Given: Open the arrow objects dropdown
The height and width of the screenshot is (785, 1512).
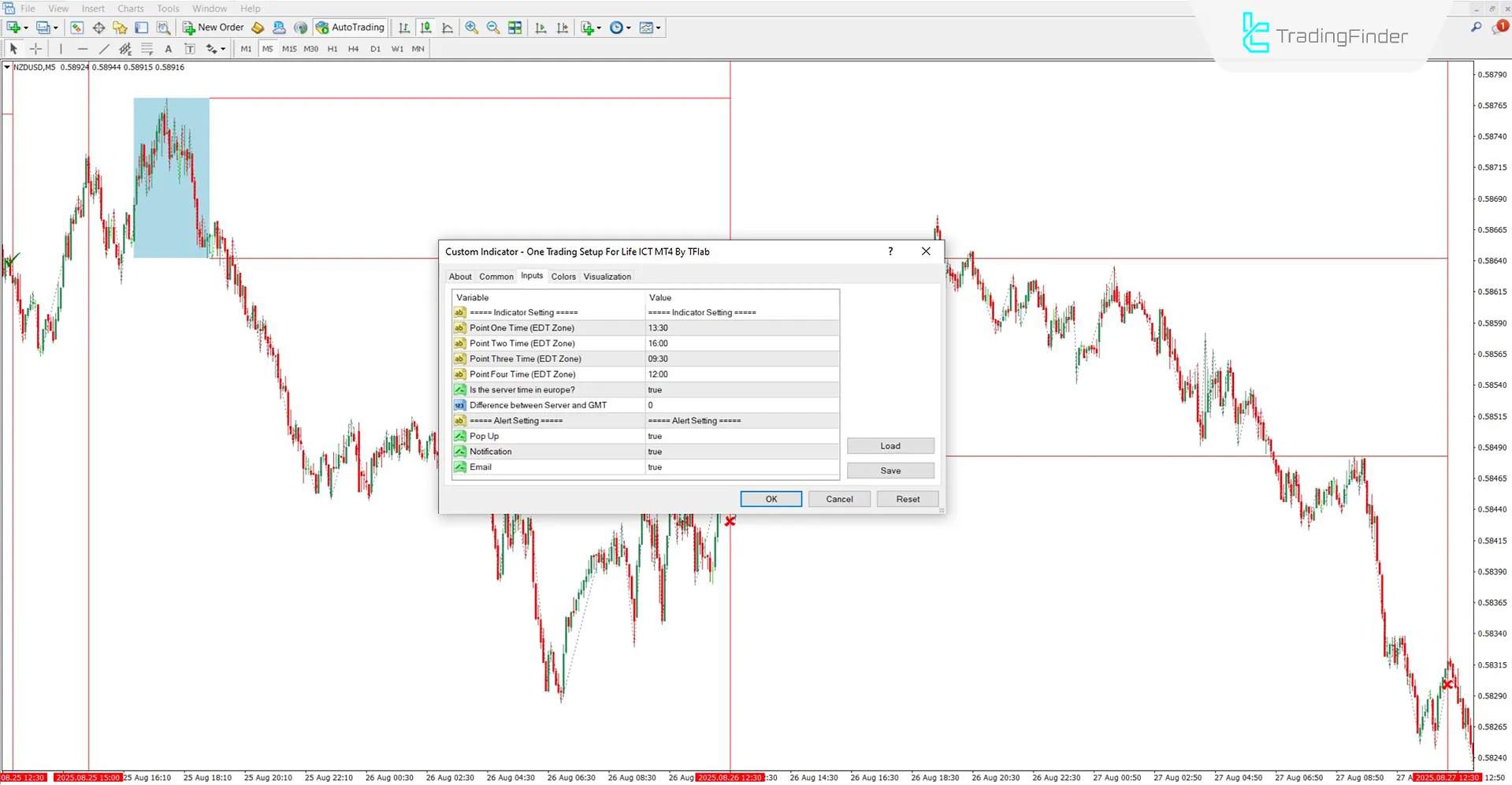Looking at the screenshot, I should pyautogui.click(x=221, y=48).
